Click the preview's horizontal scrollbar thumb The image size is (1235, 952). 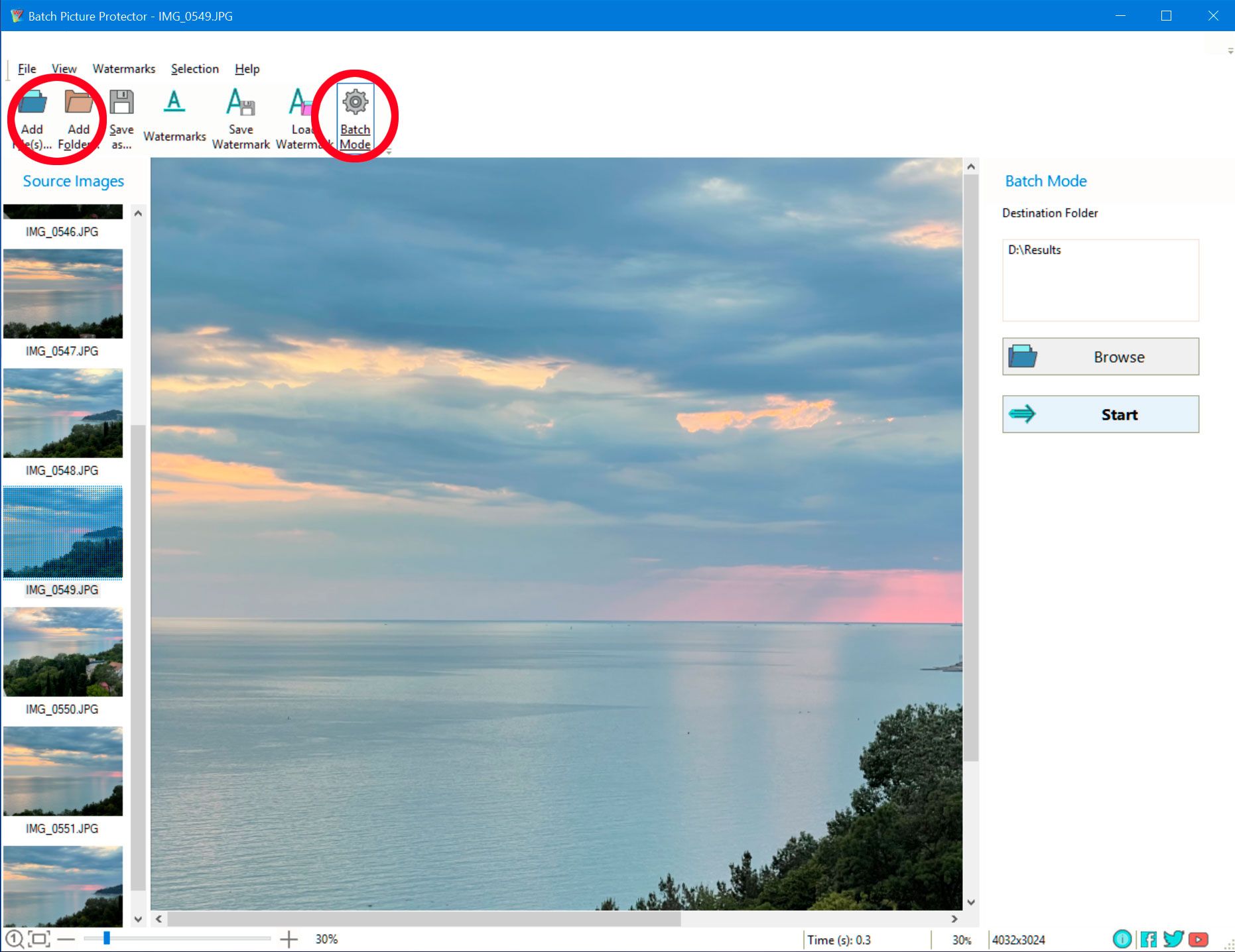click(424, 919)
